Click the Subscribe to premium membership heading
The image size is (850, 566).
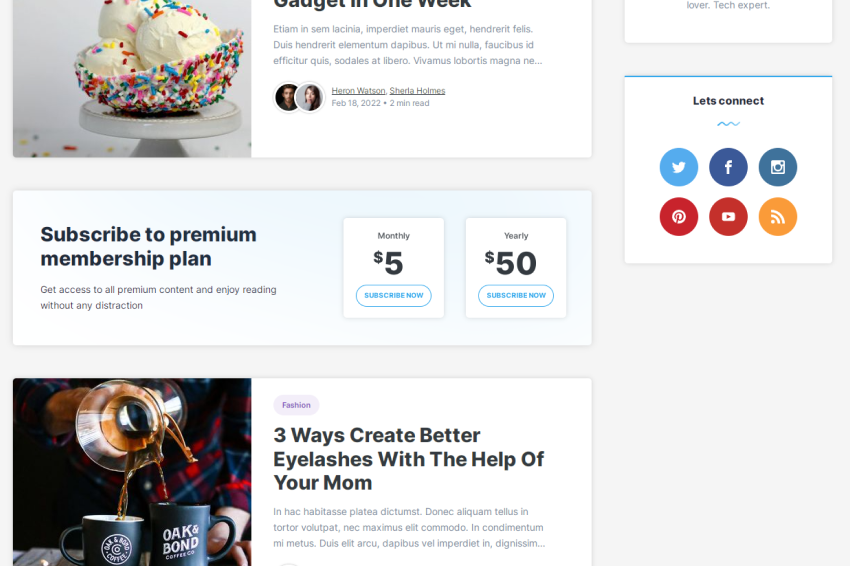tap(149, 247)
